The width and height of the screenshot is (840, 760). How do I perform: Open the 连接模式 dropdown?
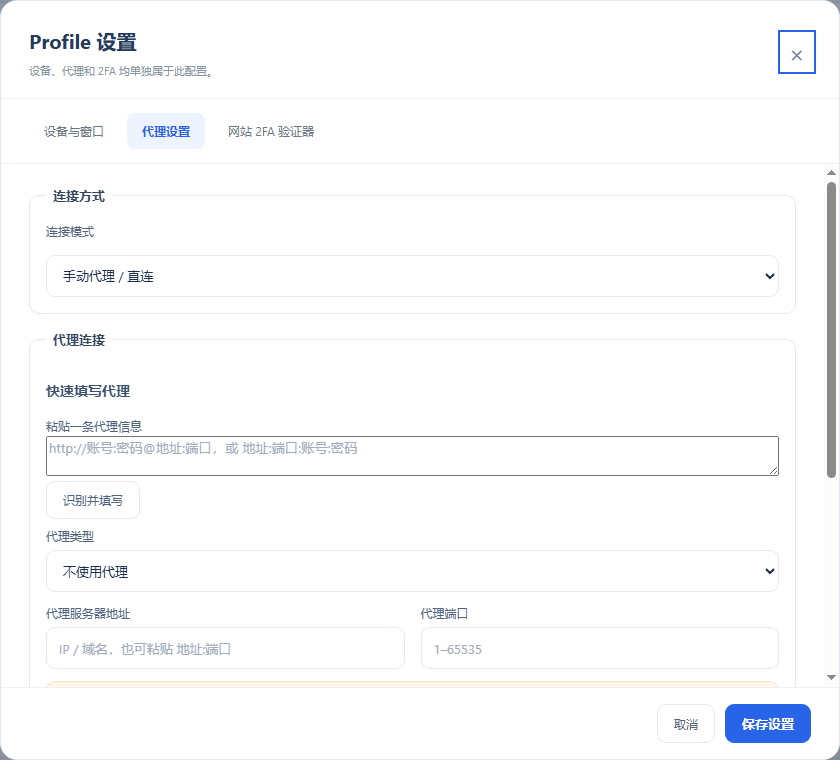[412, 276]
